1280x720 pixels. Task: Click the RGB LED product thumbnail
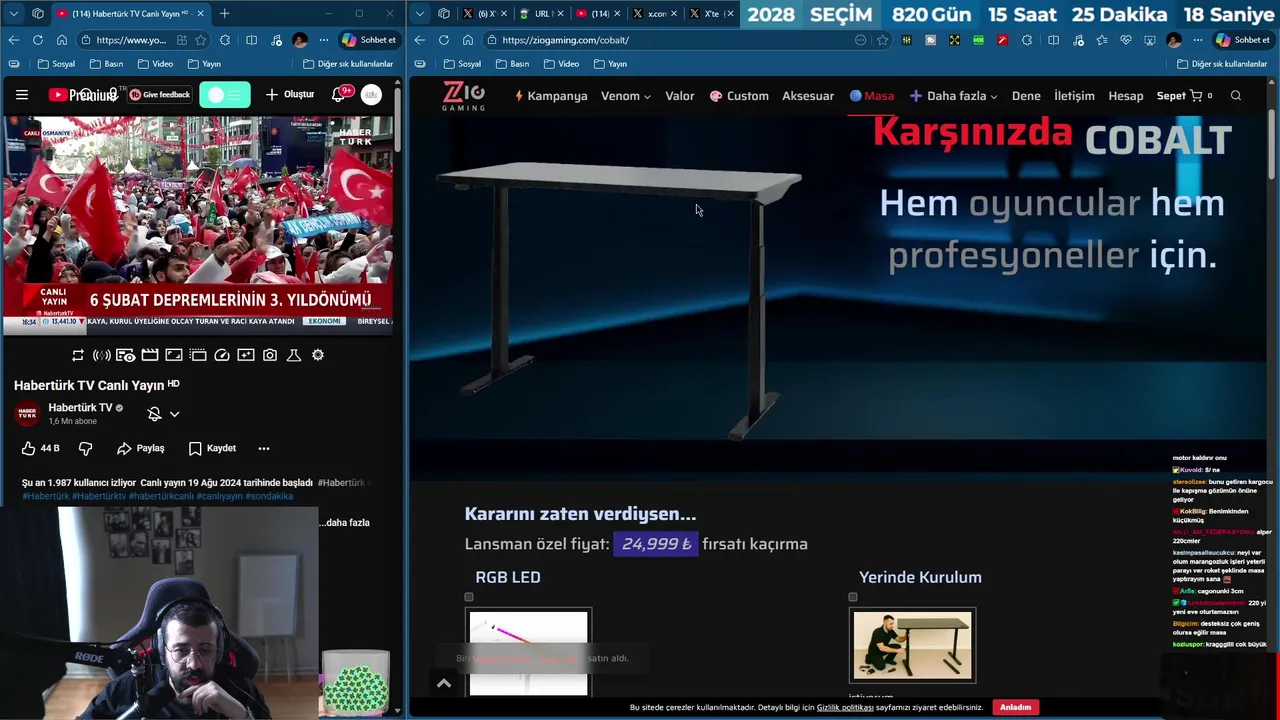[x=528, y=652]
